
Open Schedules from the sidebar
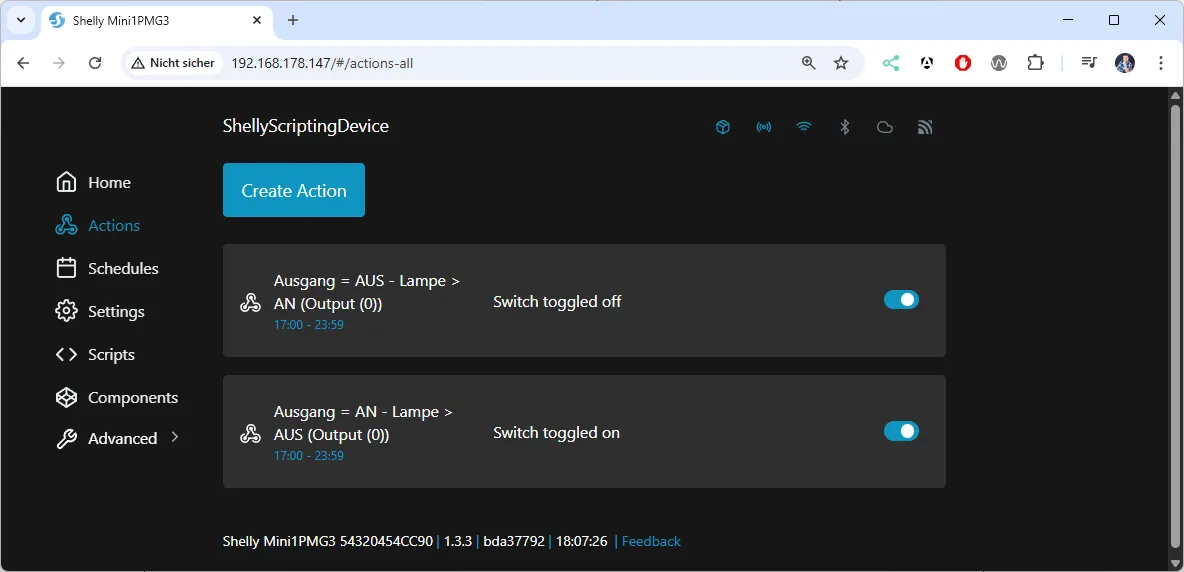tap(122, 268)
